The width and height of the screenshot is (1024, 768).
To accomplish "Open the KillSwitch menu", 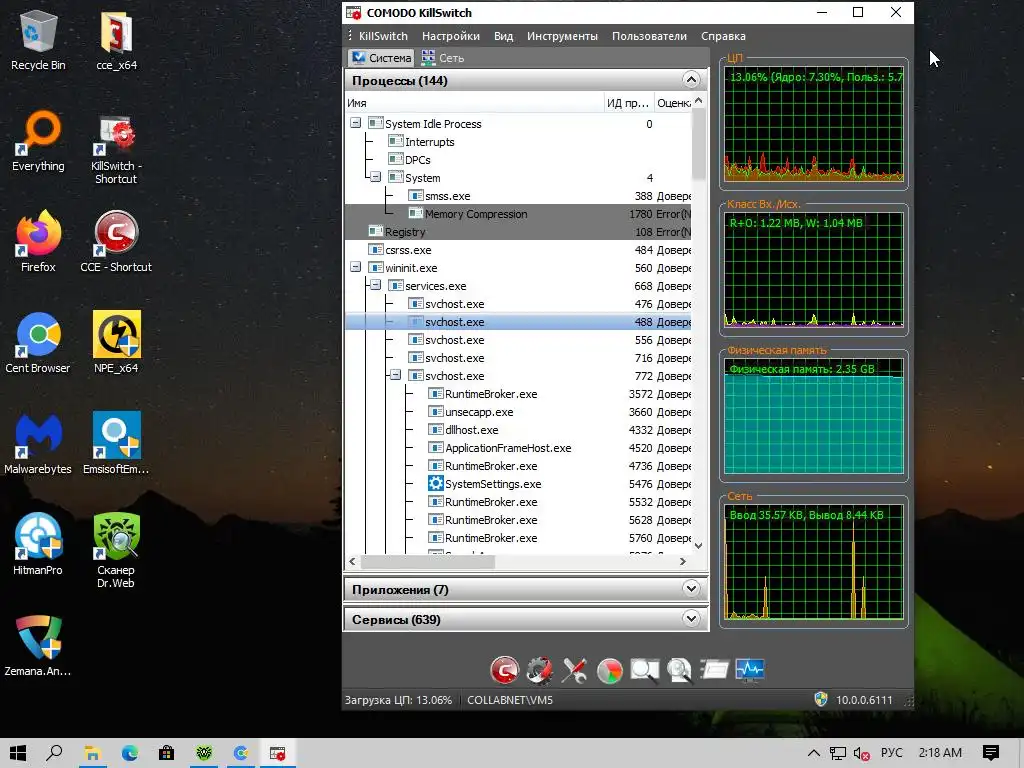I will tap(383, 36).
